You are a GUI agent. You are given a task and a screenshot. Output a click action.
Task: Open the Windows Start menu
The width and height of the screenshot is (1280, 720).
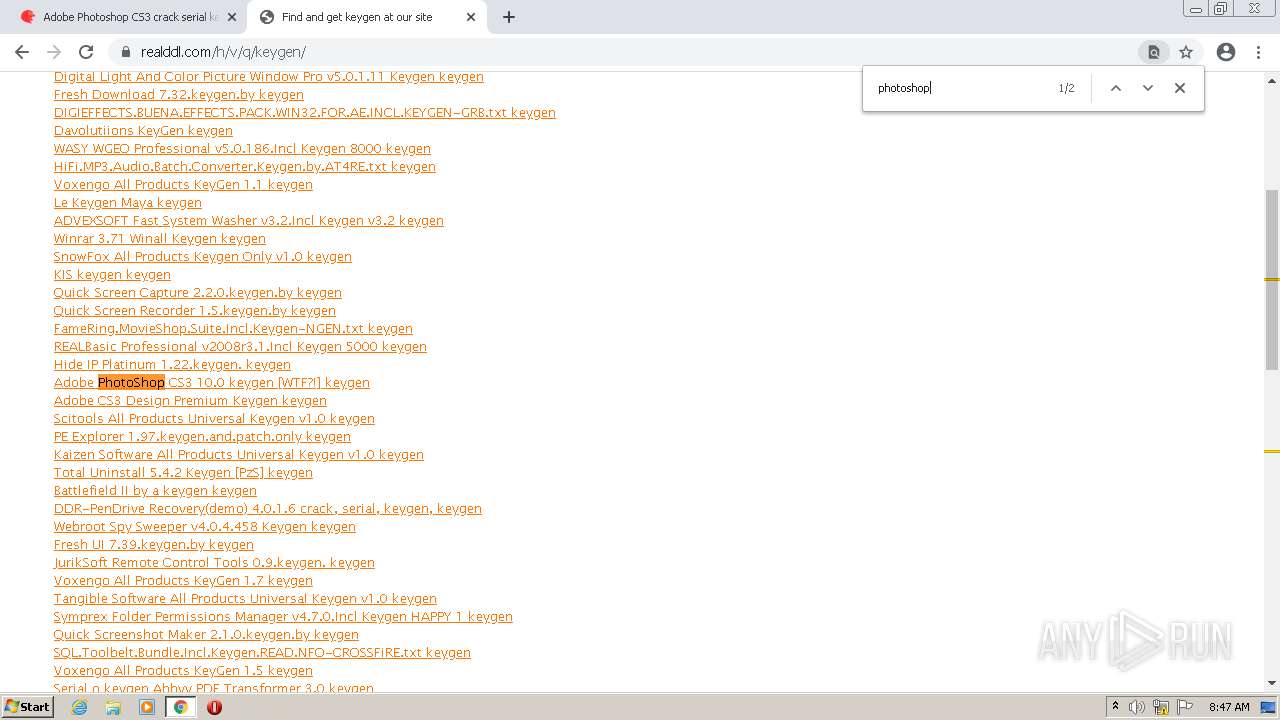pos(28,707)
